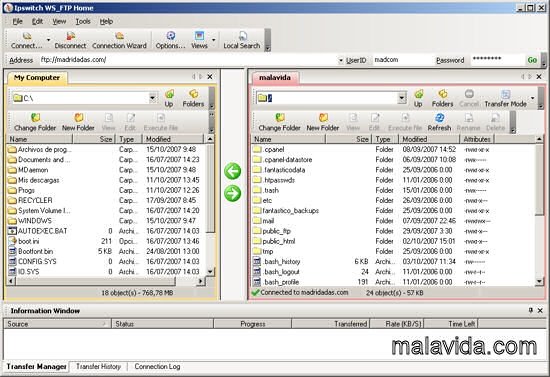
Task: Switch to the Connection Log tab
Action: 157,366
